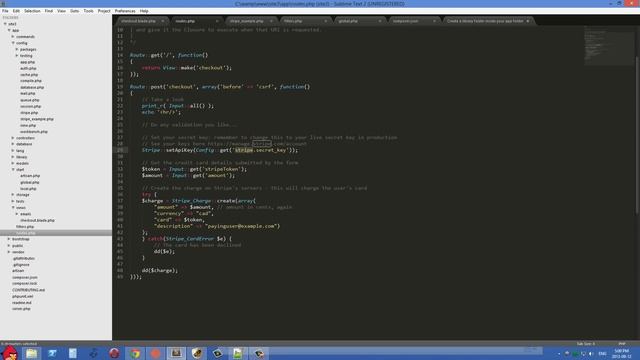Expand the storage folder arrow
The image size is (640, 360).
coord(13,195)
